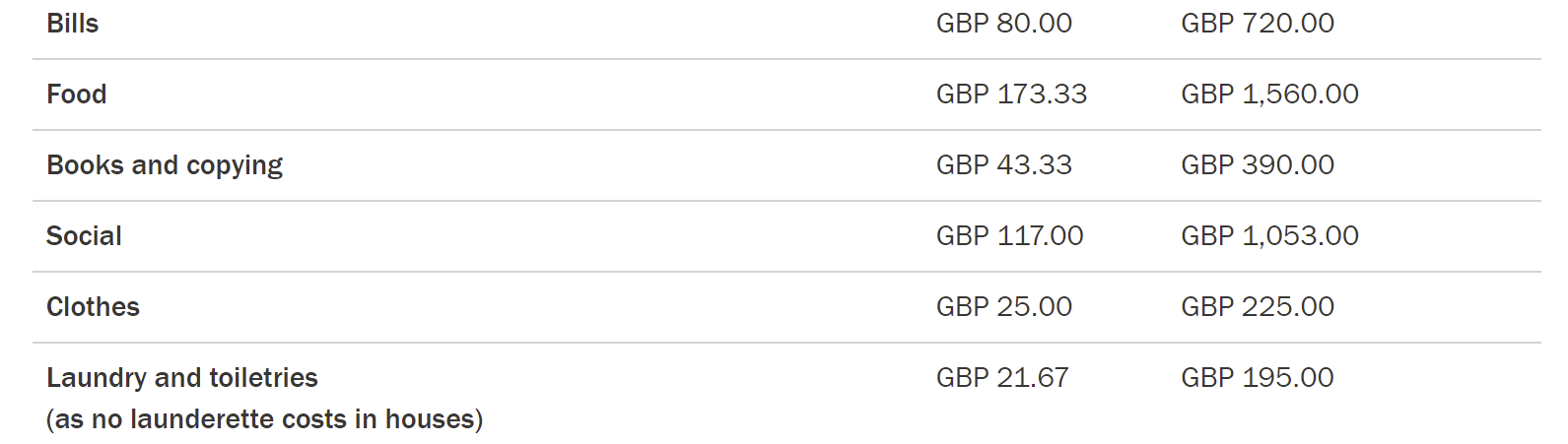This screenshot has height=444, width=1568.
Task: Select the GBP 117.00 Social amount
Action: click(1009, 236)
